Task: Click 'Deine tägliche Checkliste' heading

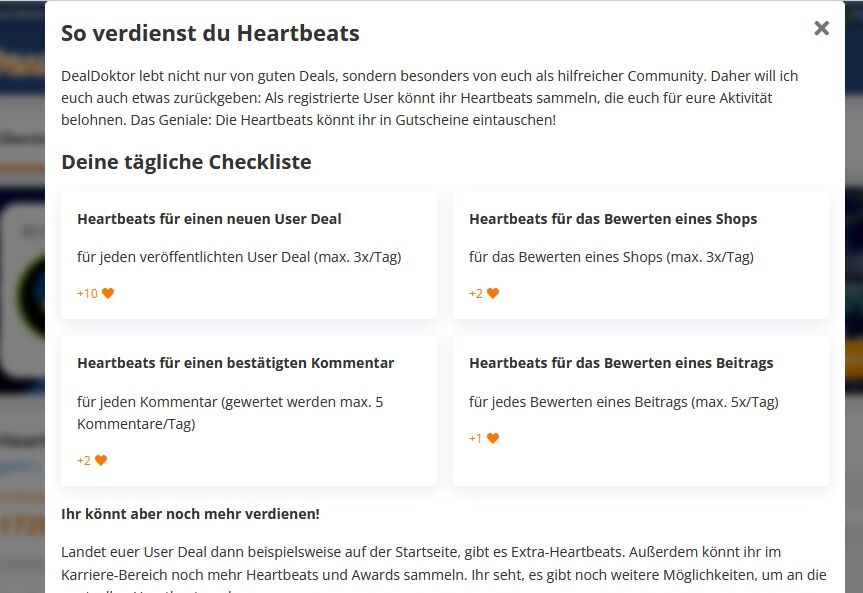Action: click(186, 162)
